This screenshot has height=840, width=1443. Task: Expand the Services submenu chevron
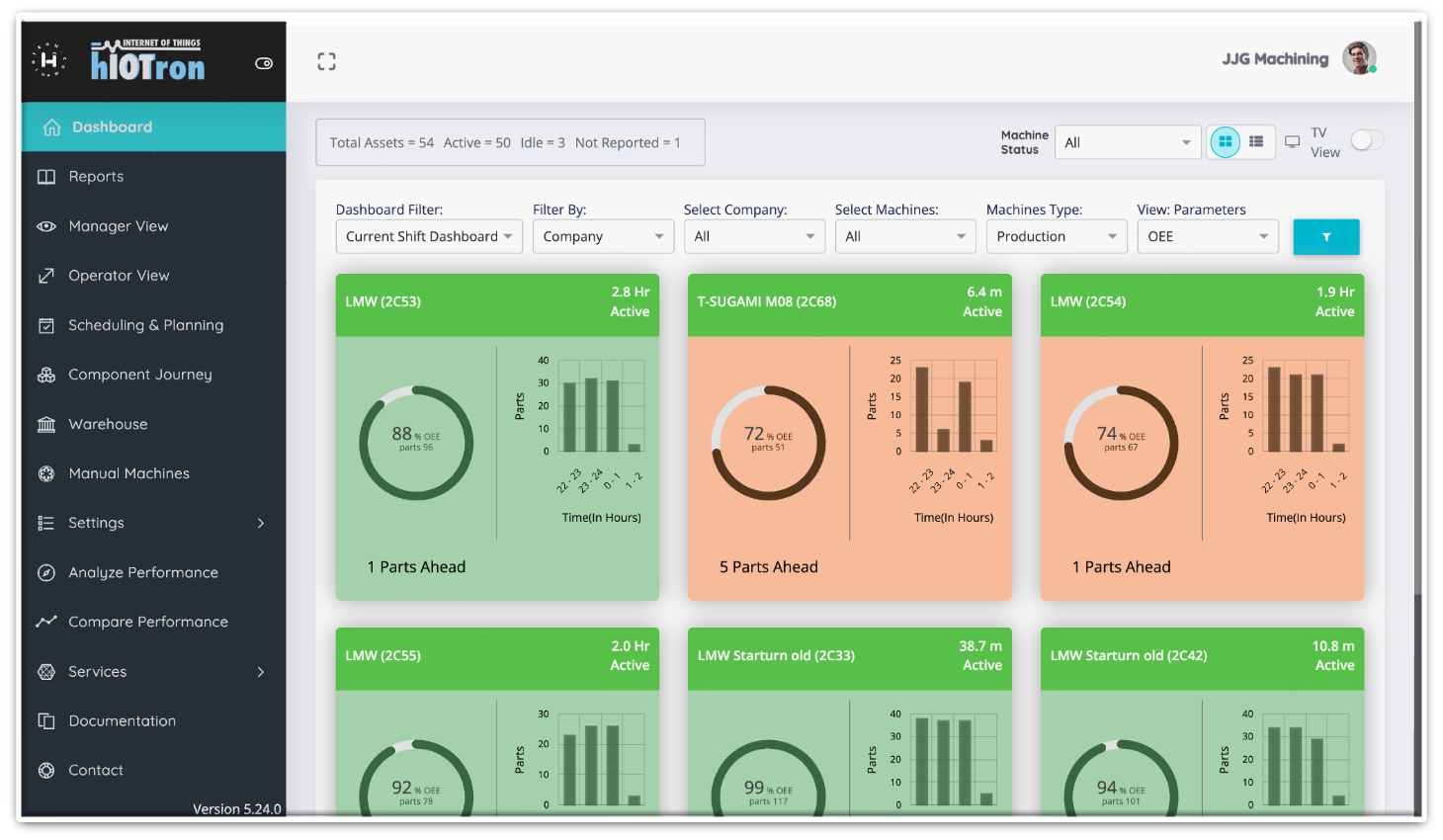261,672
